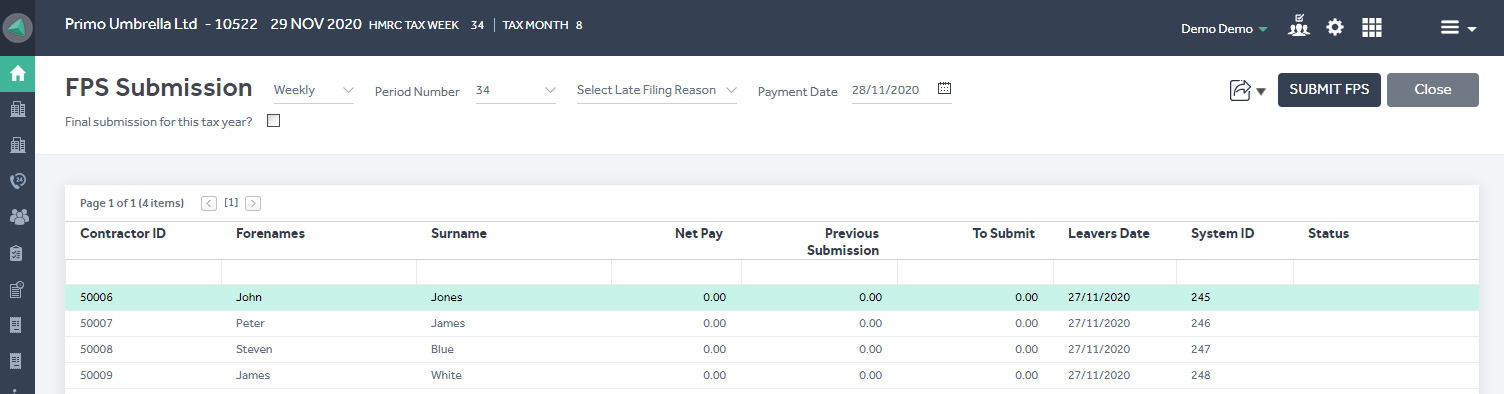Expand the Weekly frequency dropdown
Viewport: 1504px width, 394px height.
pyautogui.click(x=314, y=90)
